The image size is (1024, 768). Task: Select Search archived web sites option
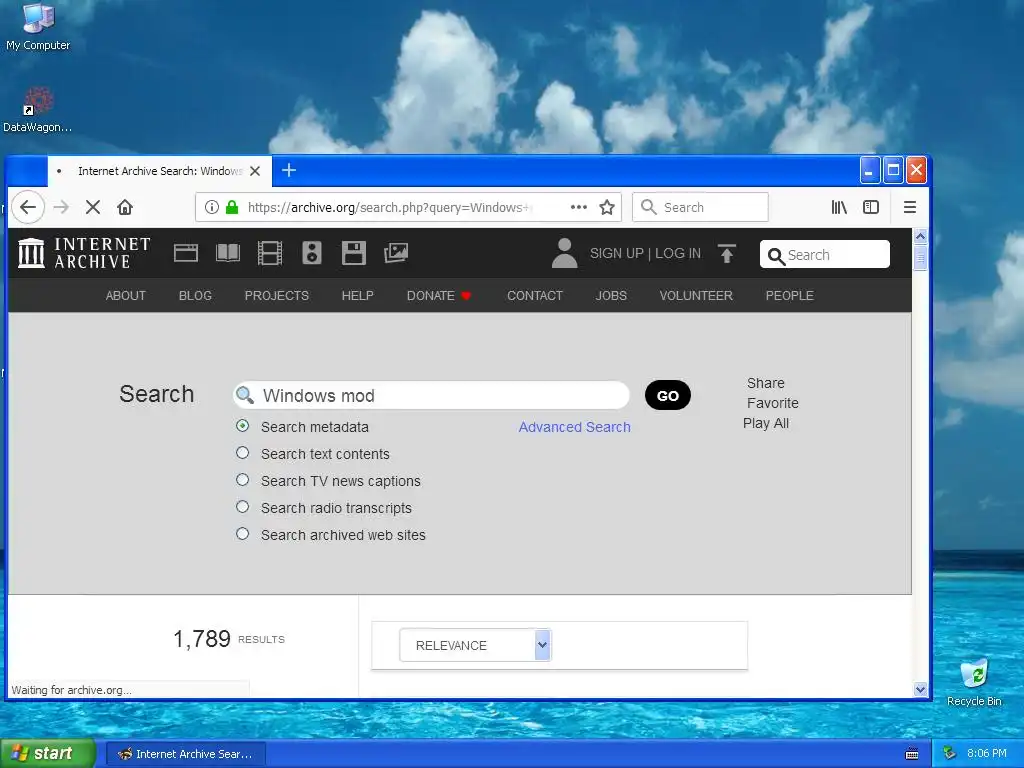point(242,534)
